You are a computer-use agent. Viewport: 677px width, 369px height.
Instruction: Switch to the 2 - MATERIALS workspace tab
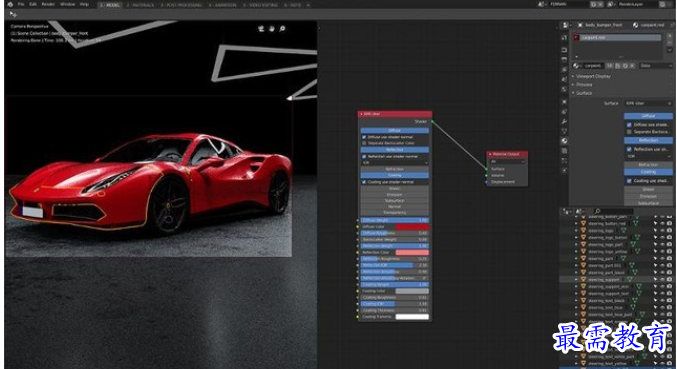(x=140, y=5)
